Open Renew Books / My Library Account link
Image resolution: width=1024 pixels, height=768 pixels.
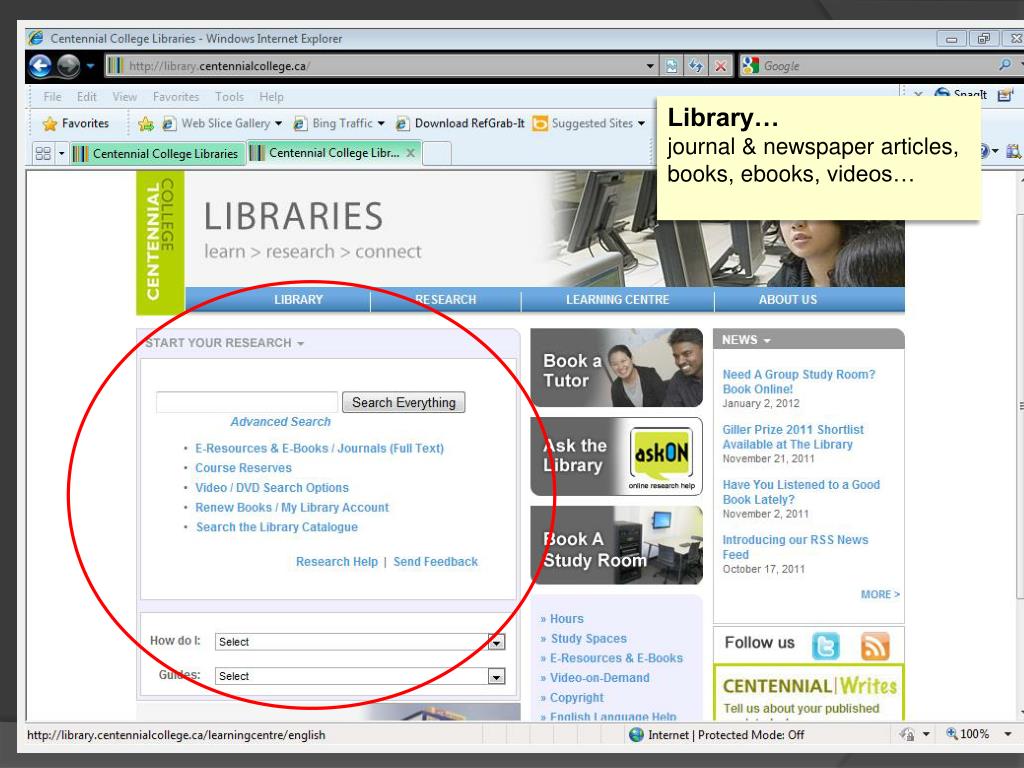[292, 507]
